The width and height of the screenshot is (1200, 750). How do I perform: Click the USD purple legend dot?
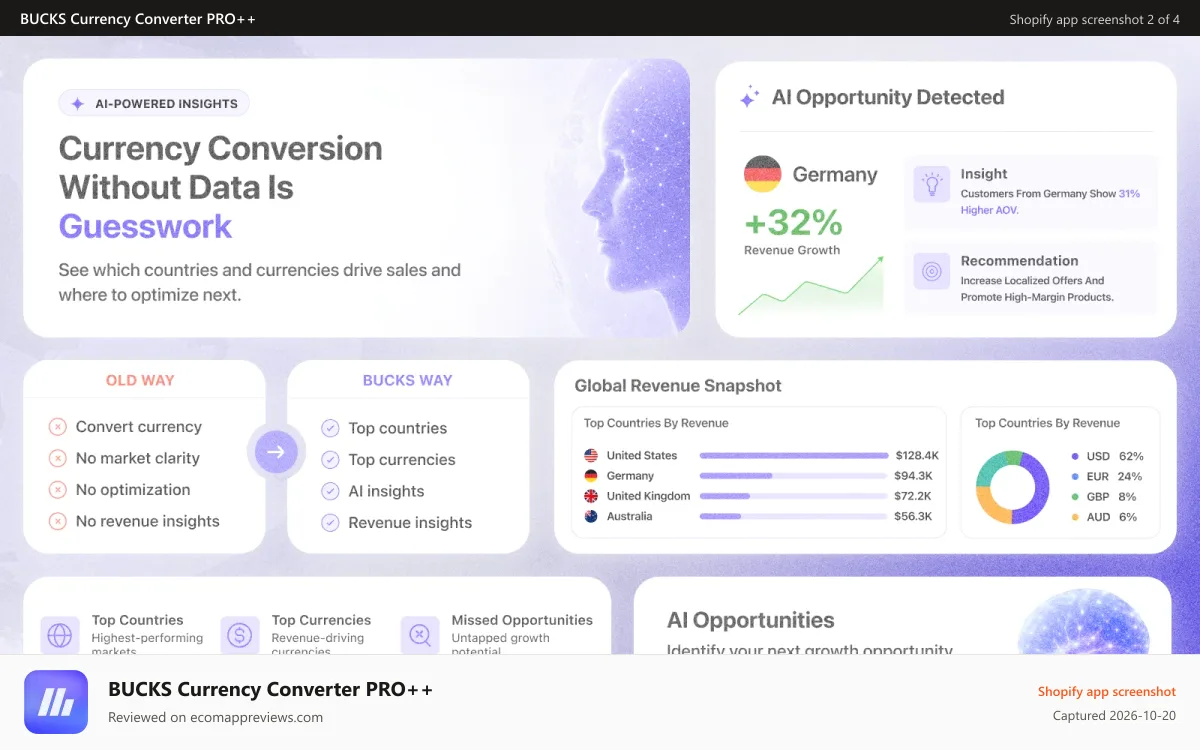pyautogui.click(x=1075, y=456)
